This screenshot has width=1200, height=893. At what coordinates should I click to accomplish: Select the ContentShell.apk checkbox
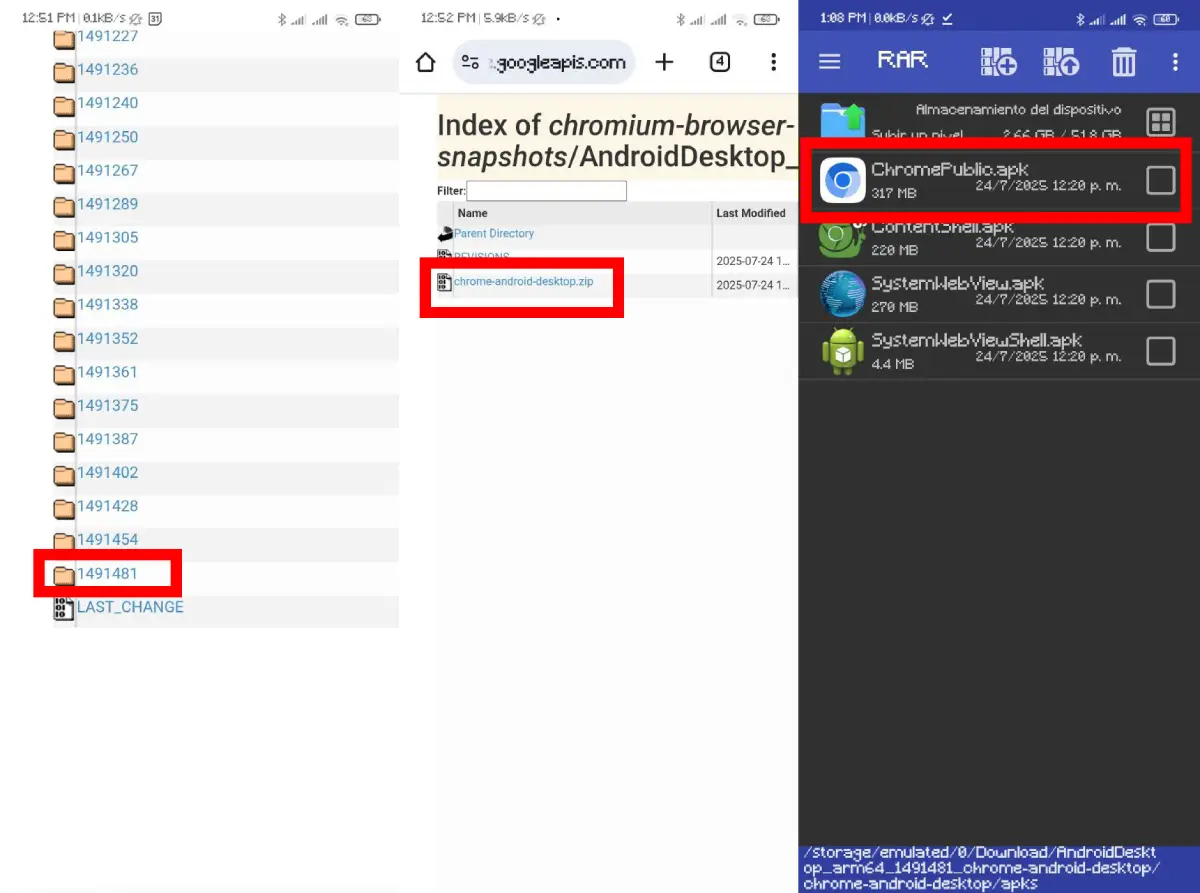coord(1160,237)
